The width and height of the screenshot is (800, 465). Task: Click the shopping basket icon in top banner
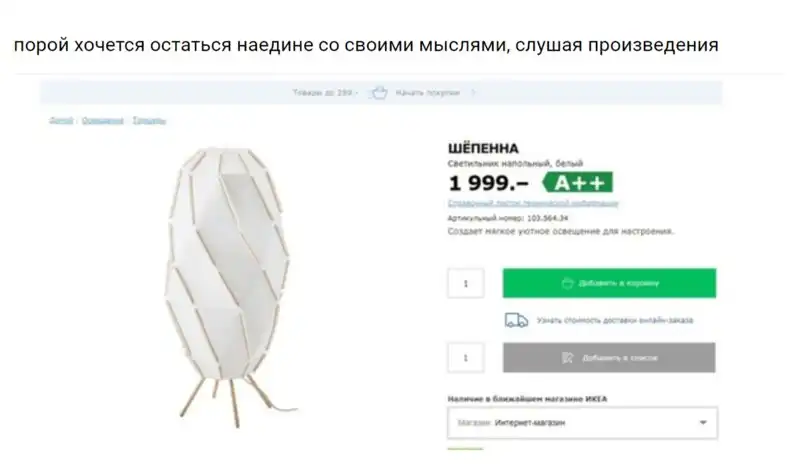[x=379, y=93]
